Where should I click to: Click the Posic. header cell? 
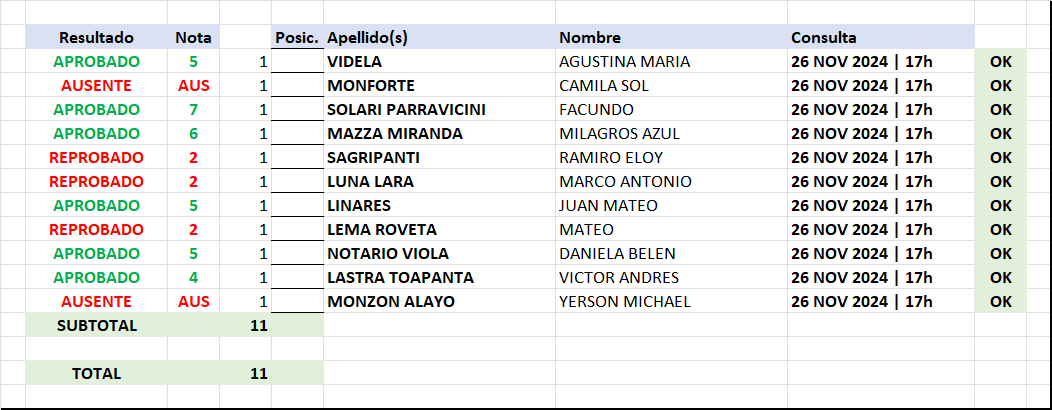(x=297, y=38)
